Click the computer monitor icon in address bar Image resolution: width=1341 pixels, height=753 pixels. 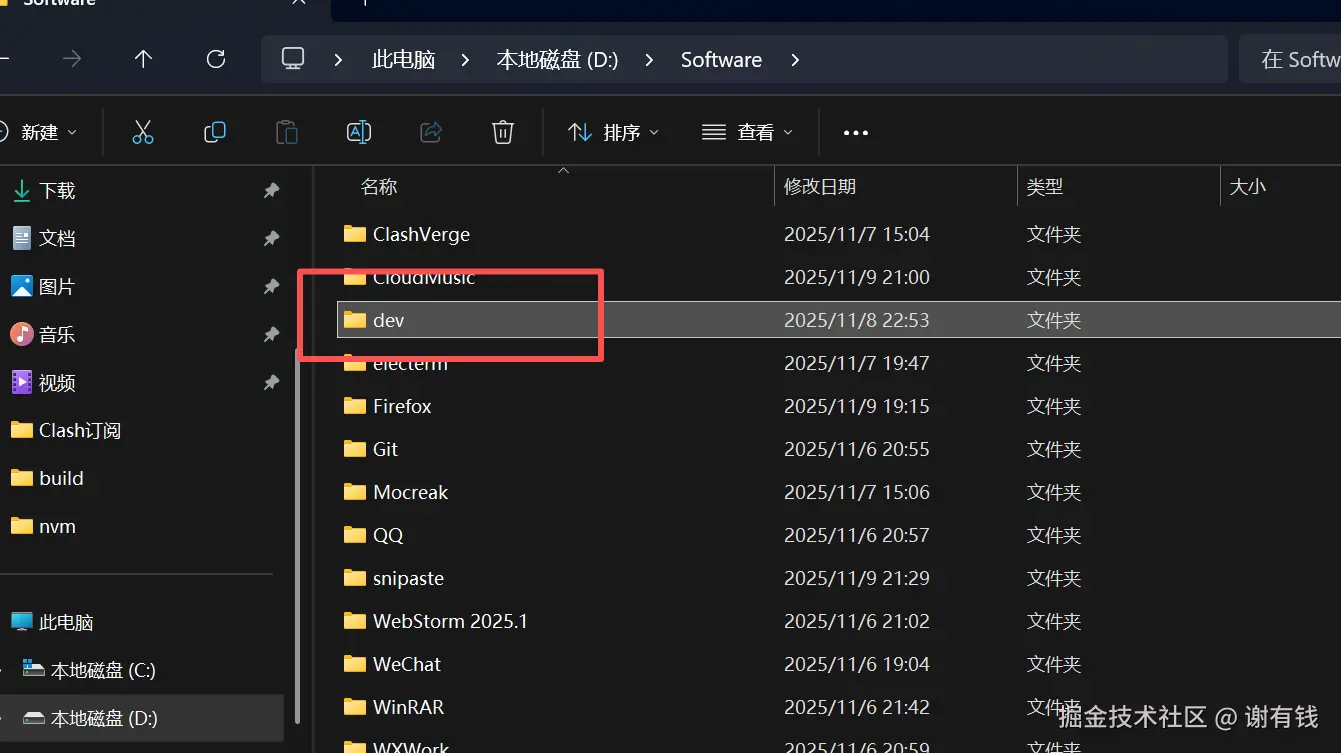(x=293, y=59)
